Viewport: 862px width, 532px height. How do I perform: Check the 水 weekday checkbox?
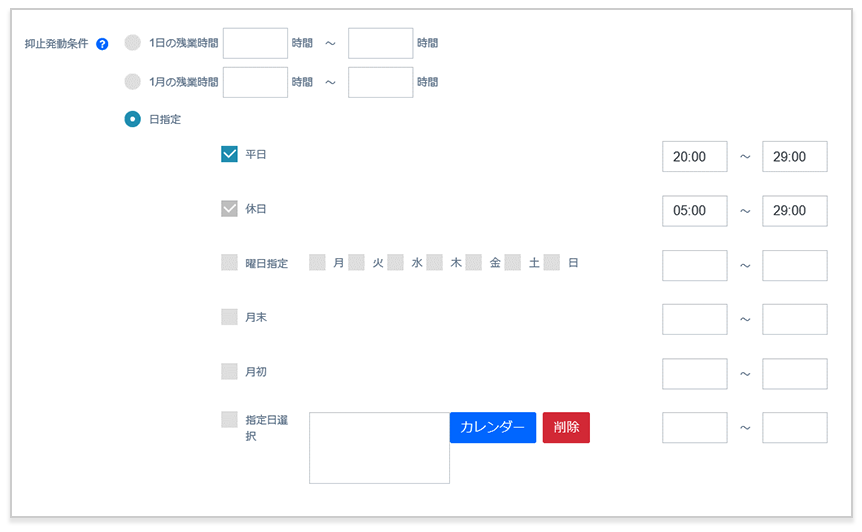click(395, 263)
